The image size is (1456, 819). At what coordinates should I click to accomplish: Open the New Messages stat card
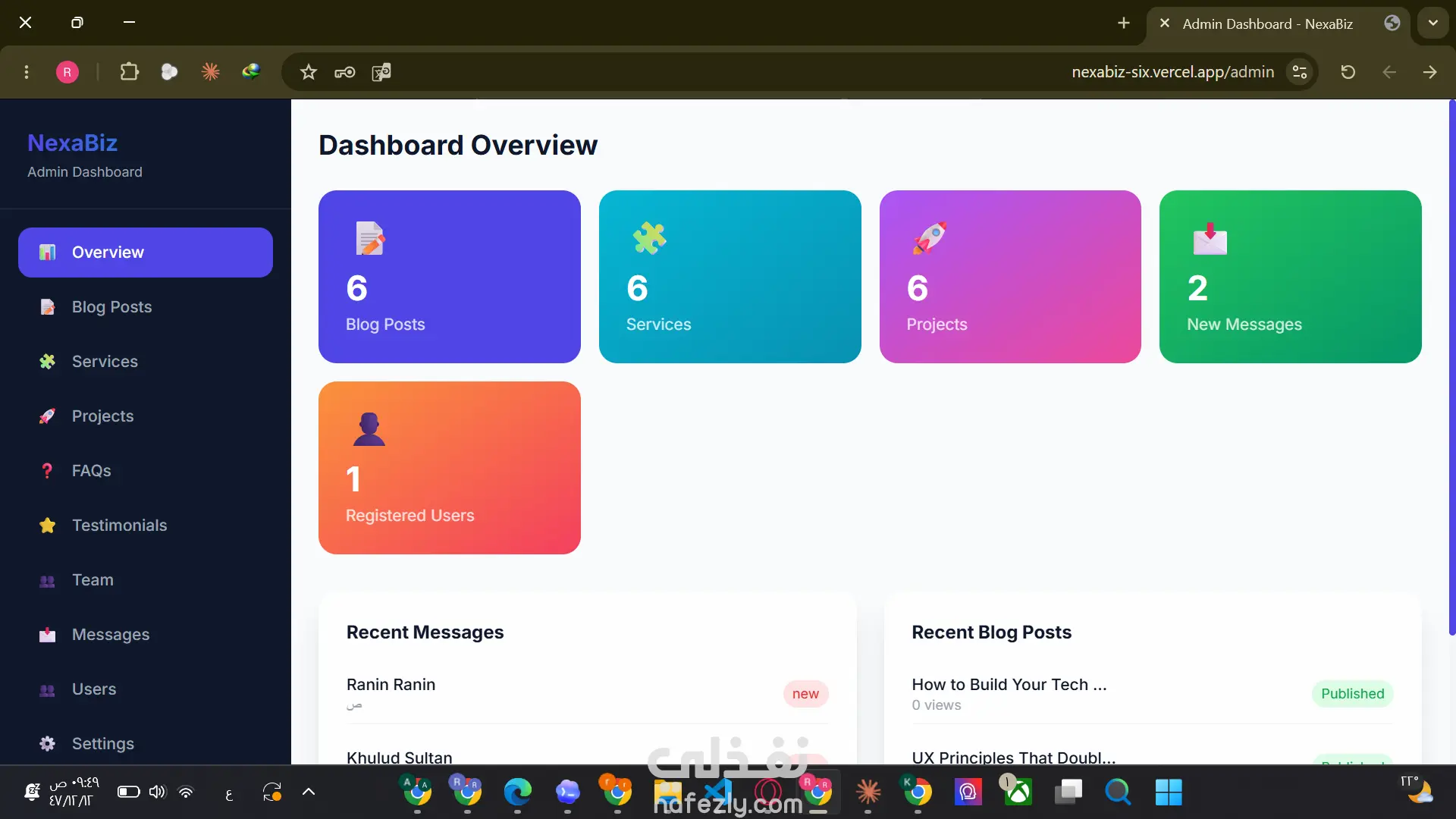pos(1291,277)
